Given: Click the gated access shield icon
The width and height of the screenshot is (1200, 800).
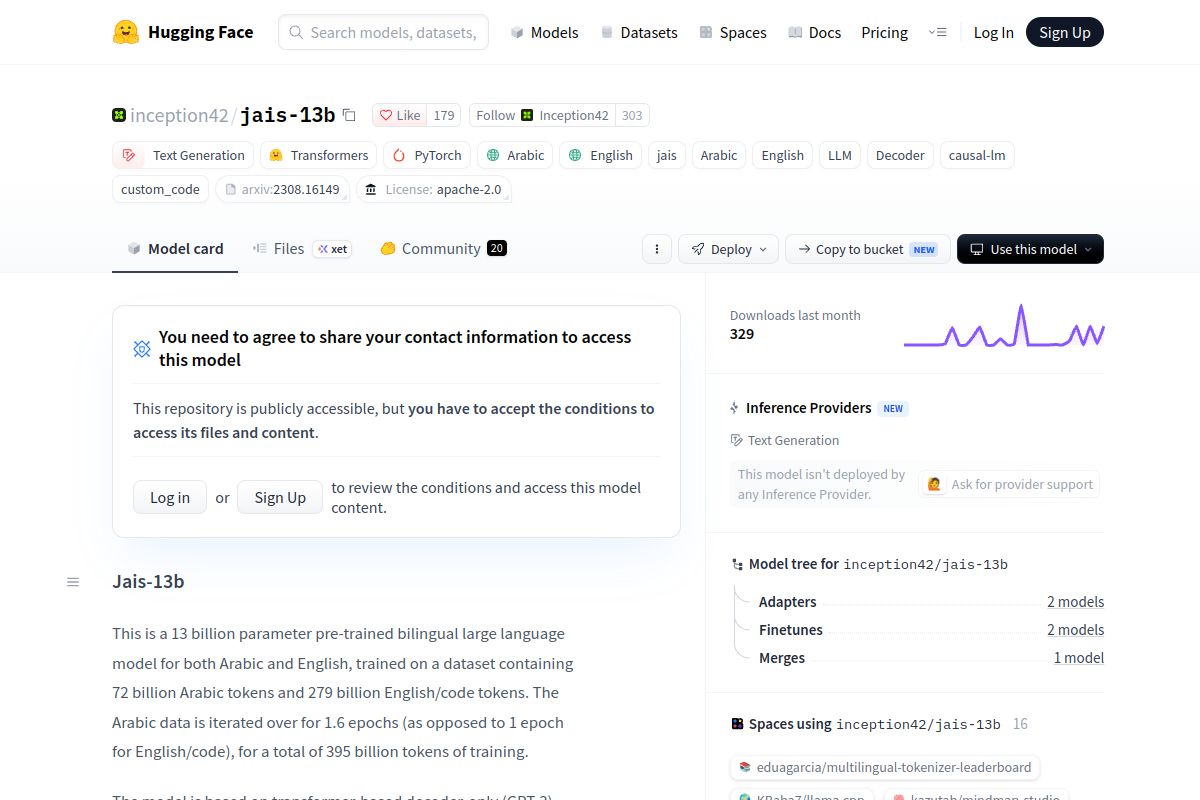Looking at the screenshot, I should tap(142, 349).
